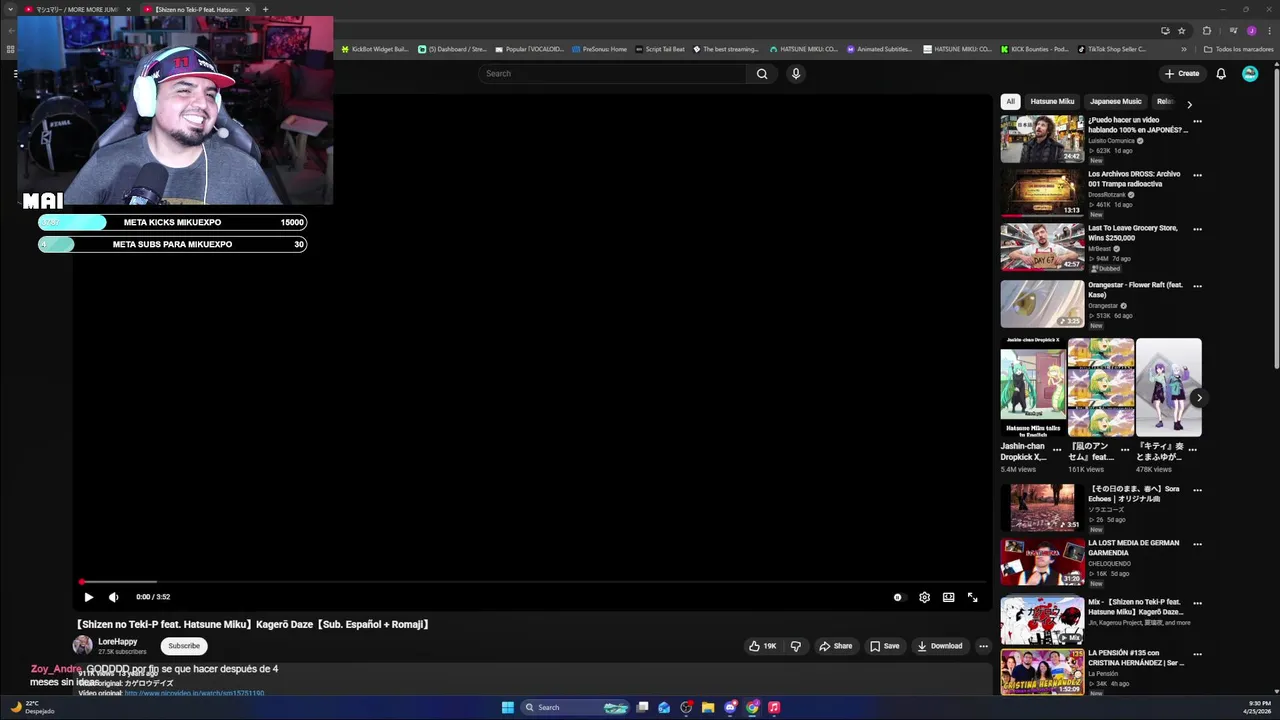This screenshot has height=720, width=1280.
Task: Open the Windows Start menu
Action: (507, 707)
